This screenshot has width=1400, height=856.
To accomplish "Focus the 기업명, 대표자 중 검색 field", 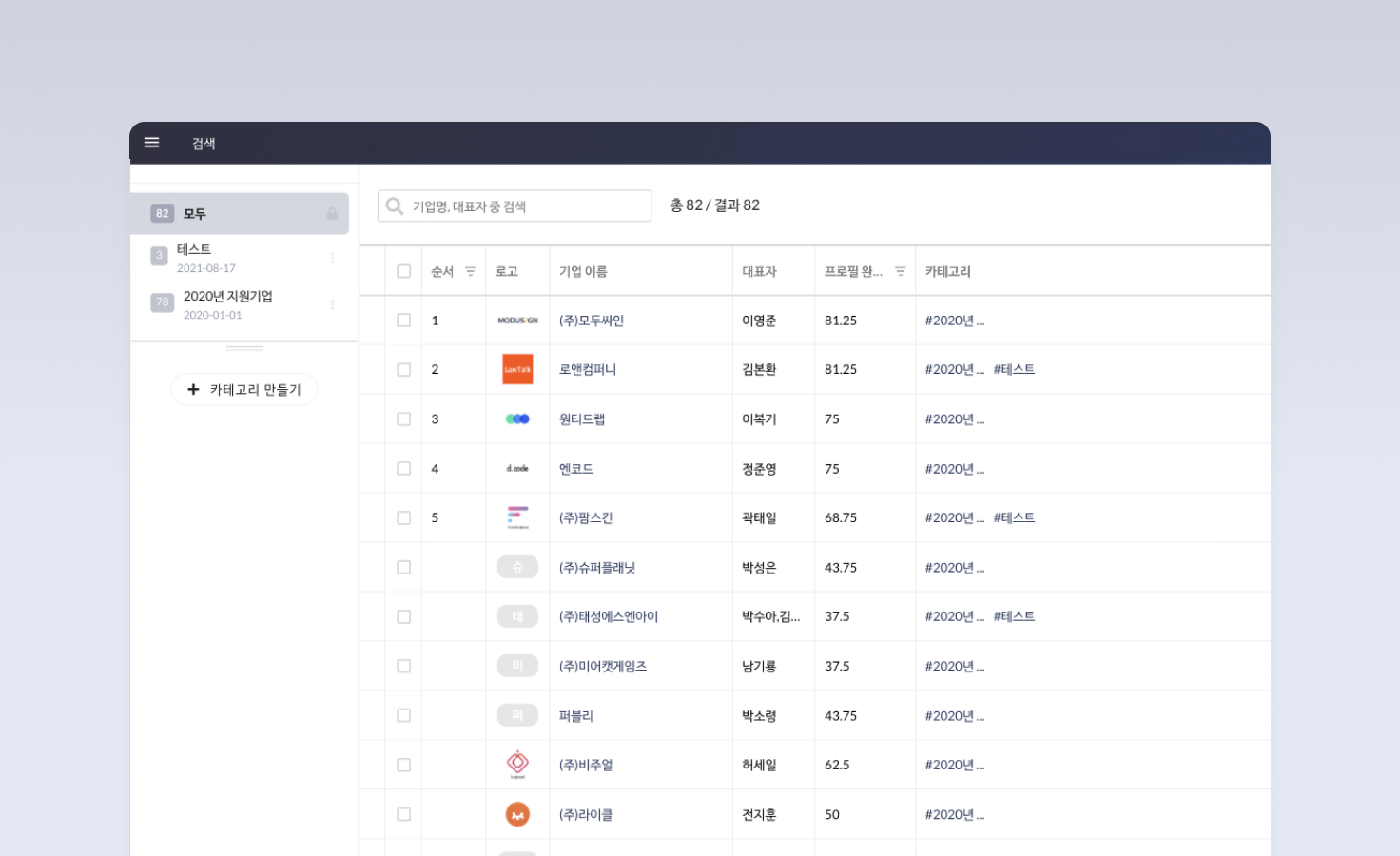I will pos(515,206).
